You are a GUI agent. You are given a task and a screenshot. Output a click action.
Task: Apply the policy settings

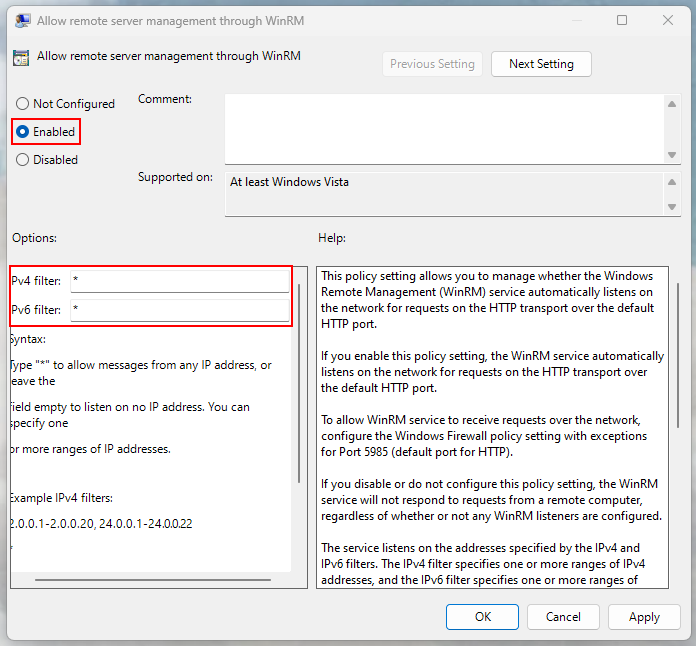[x=644, y=617]
